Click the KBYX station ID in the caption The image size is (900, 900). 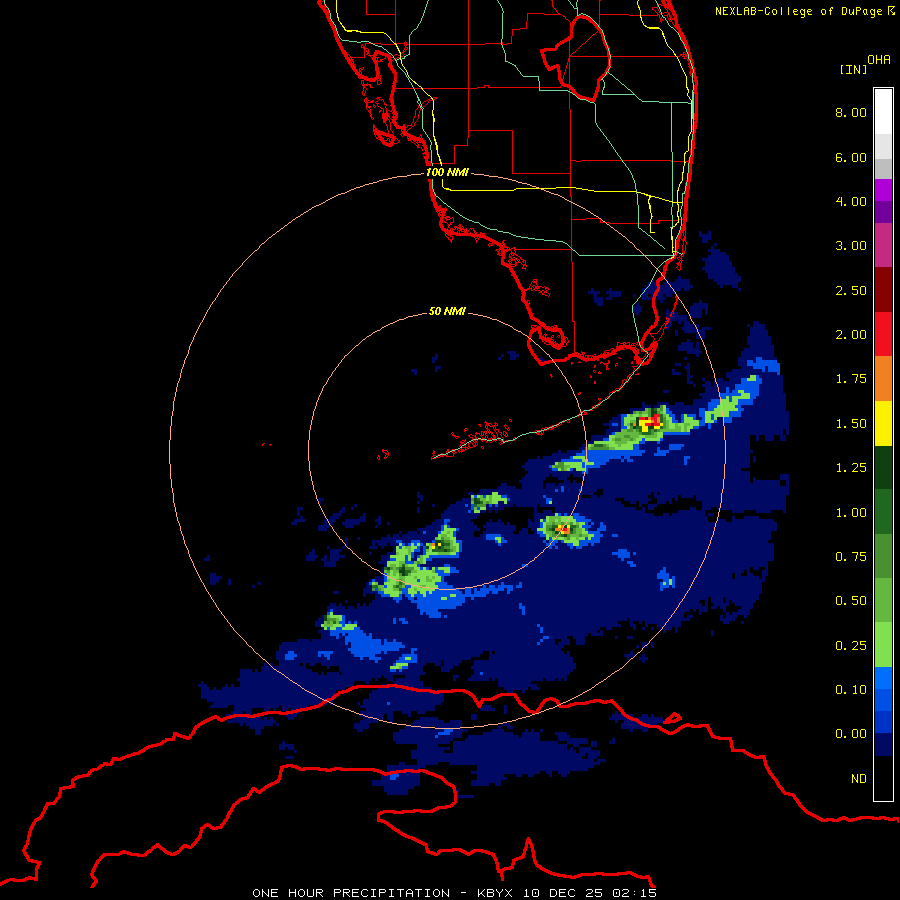(495, 893)
